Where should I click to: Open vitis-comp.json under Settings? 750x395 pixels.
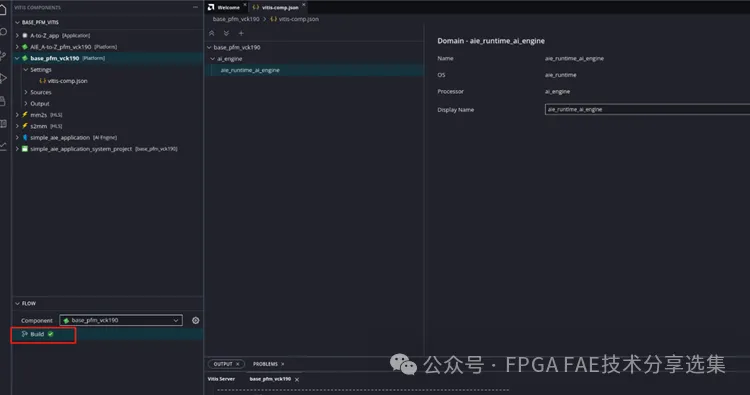coord(67,81)
